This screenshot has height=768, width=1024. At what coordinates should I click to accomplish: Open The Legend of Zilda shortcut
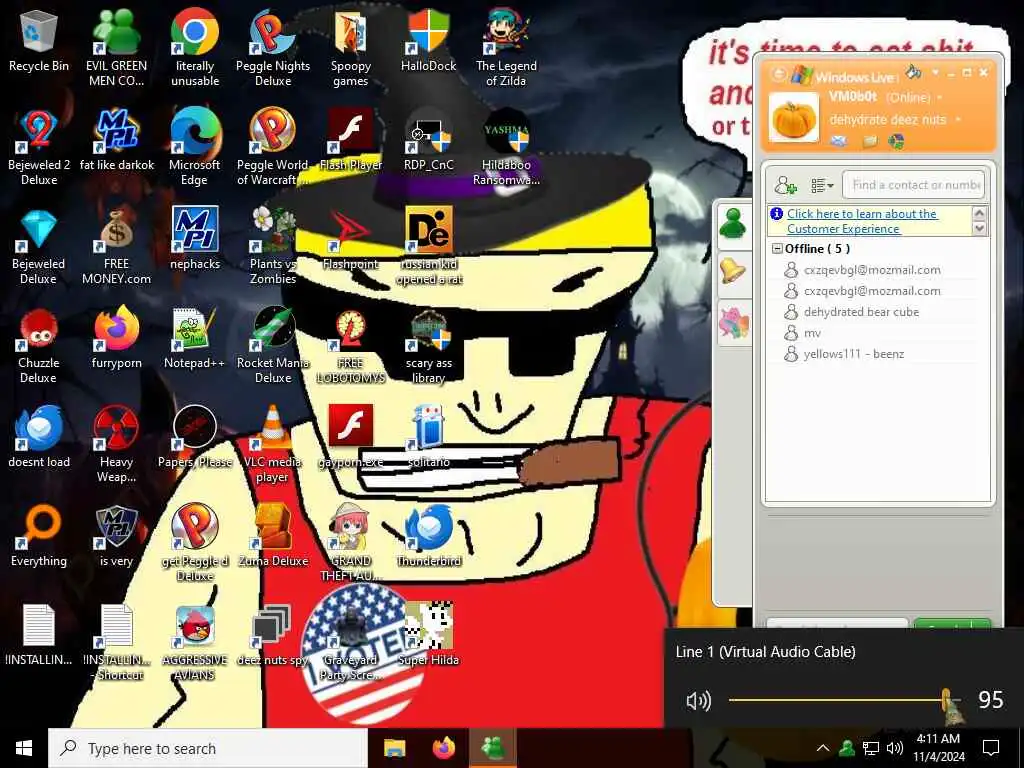point(506,47)
